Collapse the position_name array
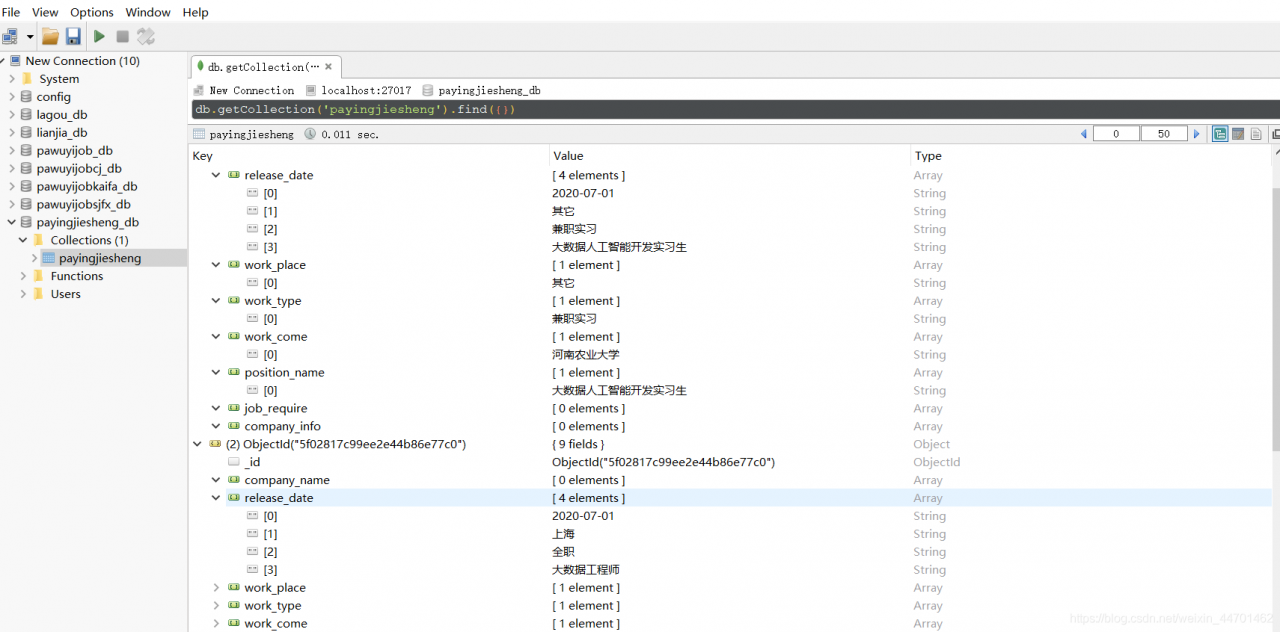This screenshot has height=632, width=1280. (216, 373)
